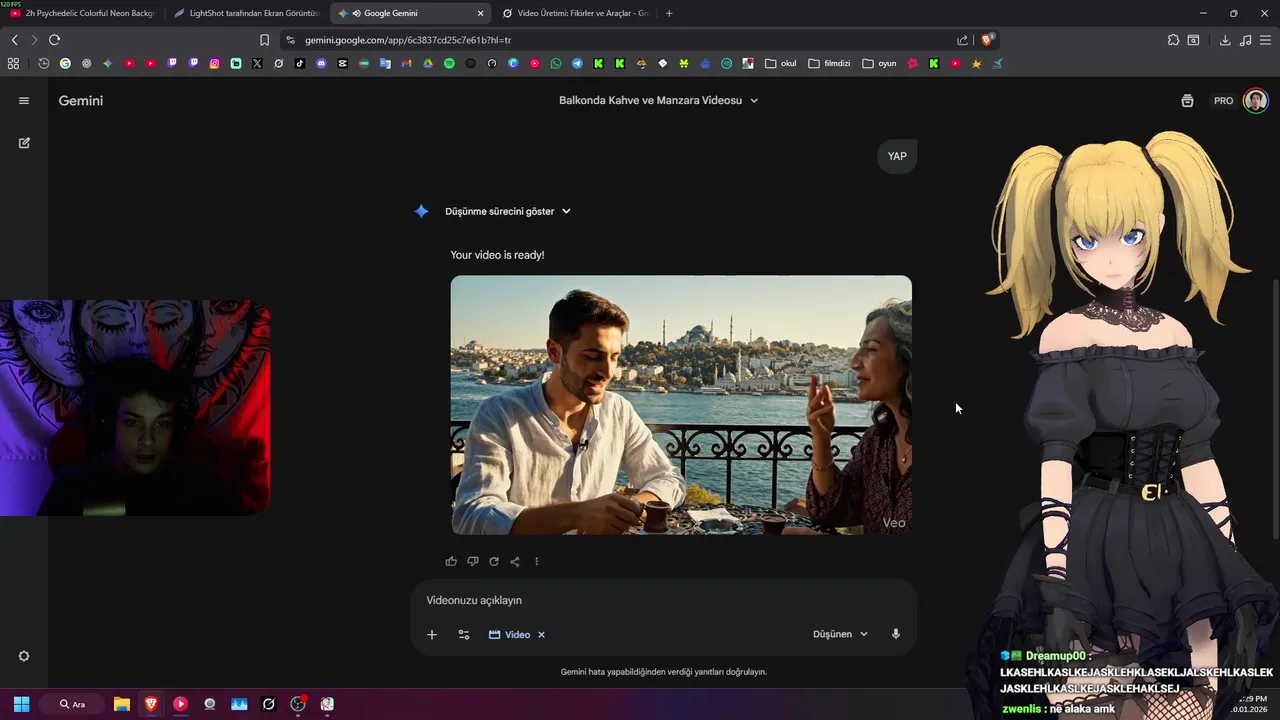Image resolution: width=1280 pixels, height=720 pixels.
Task: Click the address bar URL
Action: [408, 40]
